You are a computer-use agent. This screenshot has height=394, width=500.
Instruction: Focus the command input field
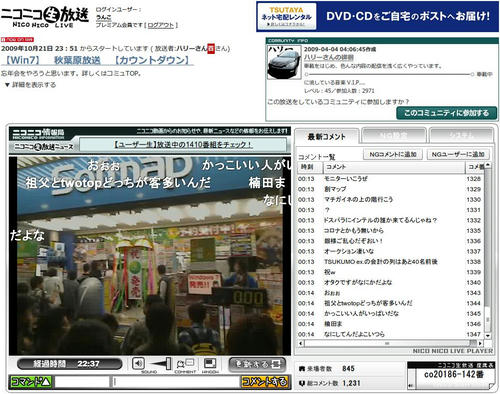click(82, 382)
